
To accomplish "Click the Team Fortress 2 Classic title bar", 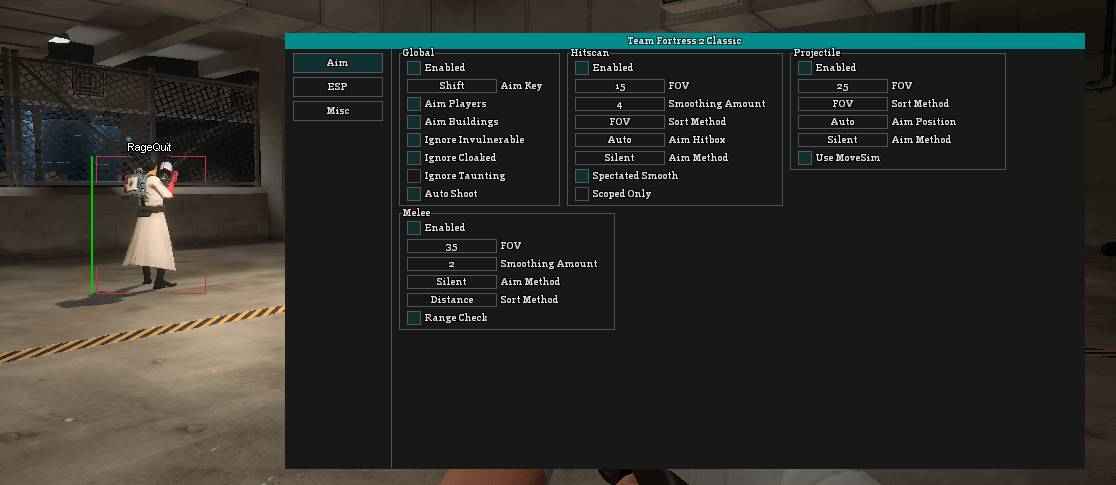I will coord(684,41).
